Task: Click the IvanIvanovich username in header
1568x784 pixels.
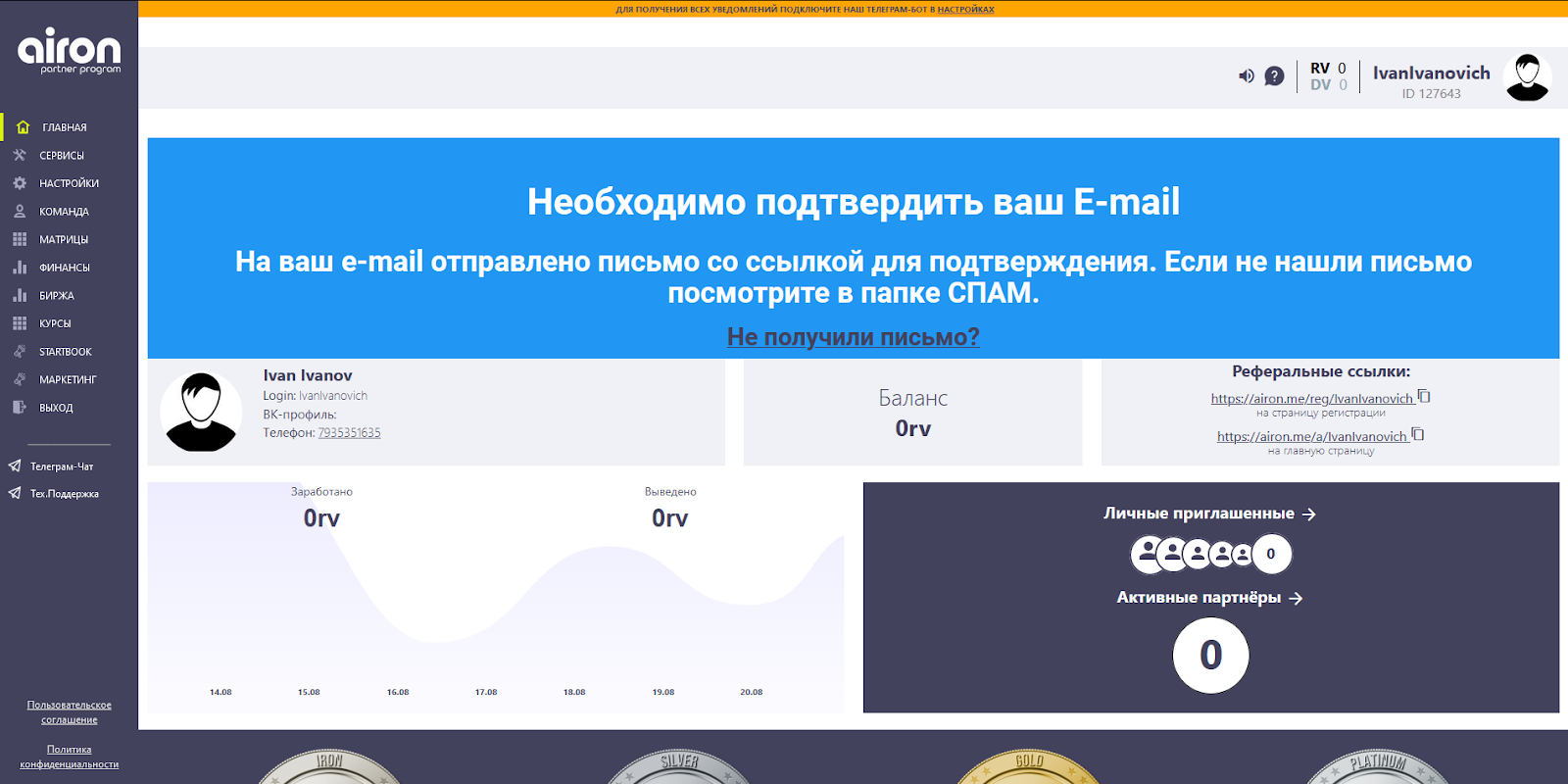Action: 1431,73
